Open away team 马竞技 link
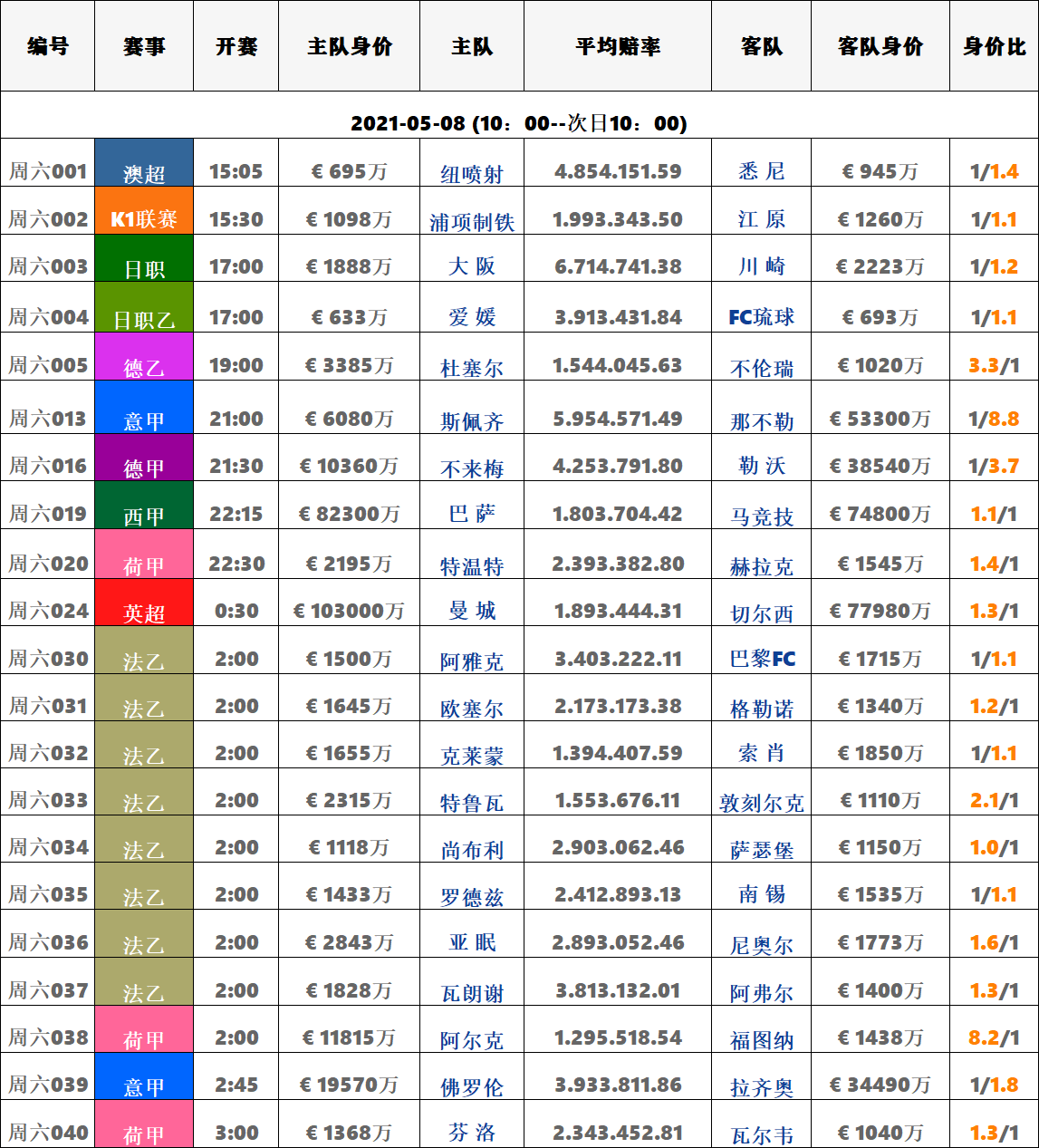This screenshot has width=1039, height=1148. pos(762,516)
